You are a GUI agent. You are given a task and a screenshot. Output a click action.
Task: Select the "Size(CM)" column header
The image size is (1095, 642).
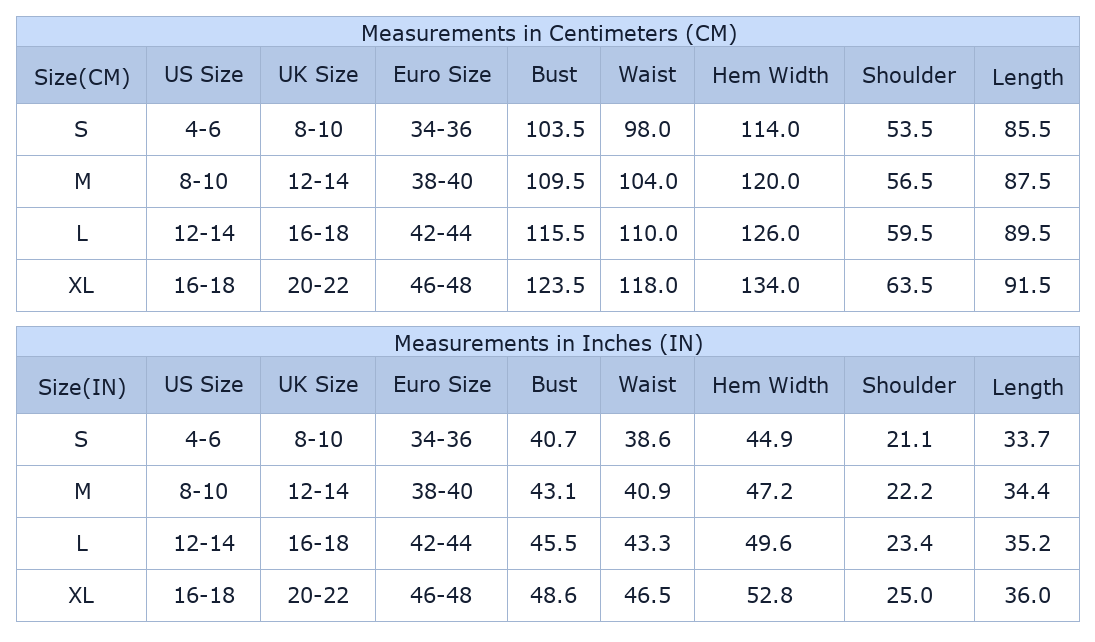[x=82, y=77]
